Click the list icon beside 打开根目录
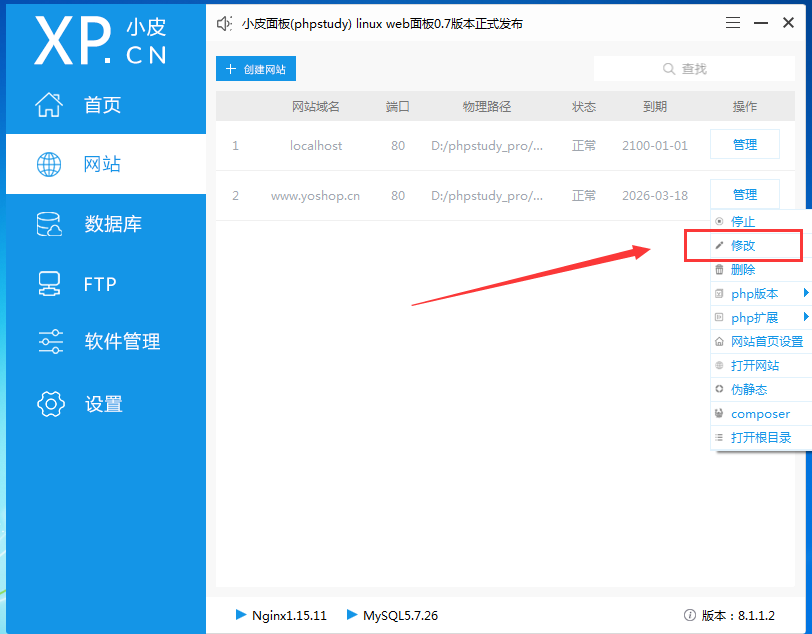The height and width of the screenshot is (634, 812). point(719,438)
